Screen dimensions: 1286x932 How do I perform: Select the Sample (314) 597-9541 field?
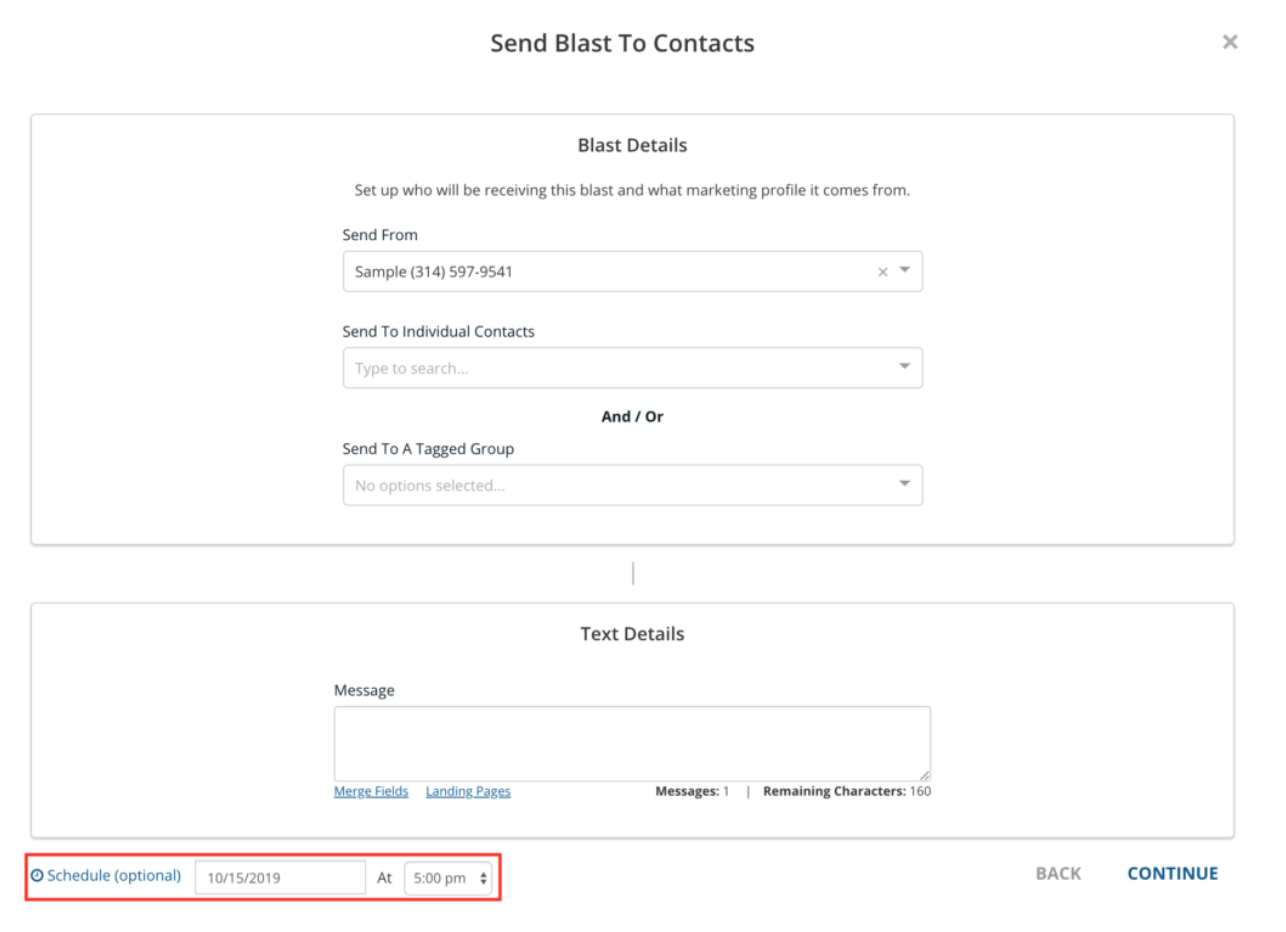(x=632, y=271)
